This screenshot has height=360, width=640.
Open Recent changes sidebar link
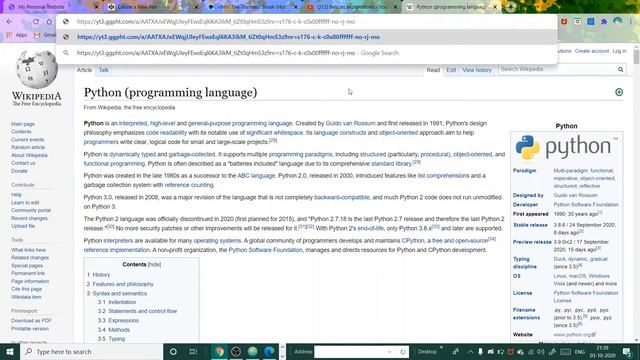(29, 218)
